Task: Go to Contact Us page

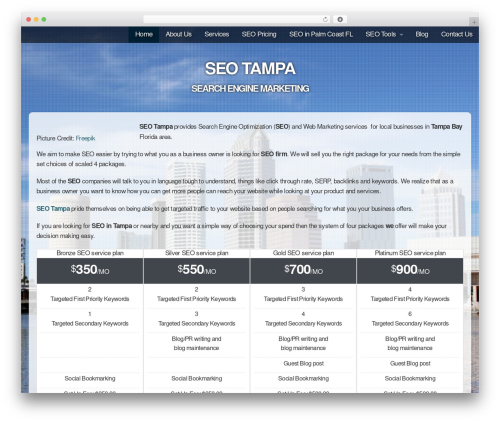Action: click(x=456, y=34)
